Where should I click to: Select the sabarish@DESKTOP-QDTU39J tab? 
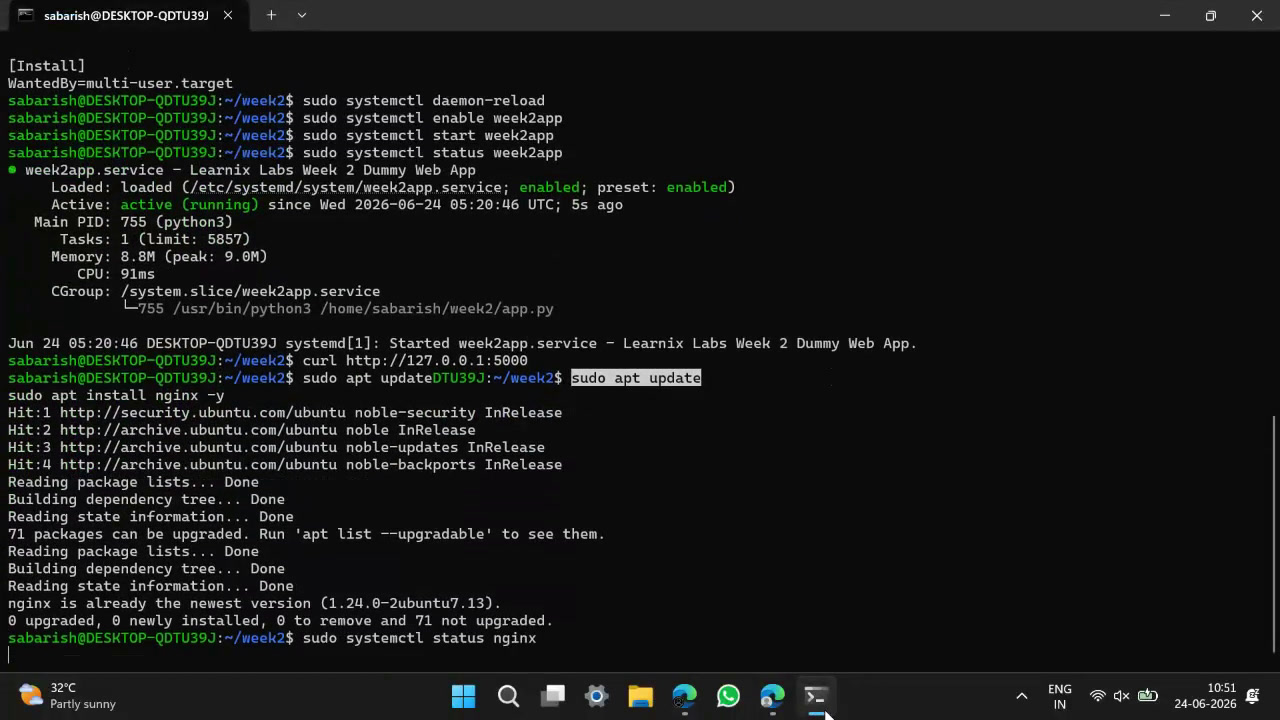[126, 16]
